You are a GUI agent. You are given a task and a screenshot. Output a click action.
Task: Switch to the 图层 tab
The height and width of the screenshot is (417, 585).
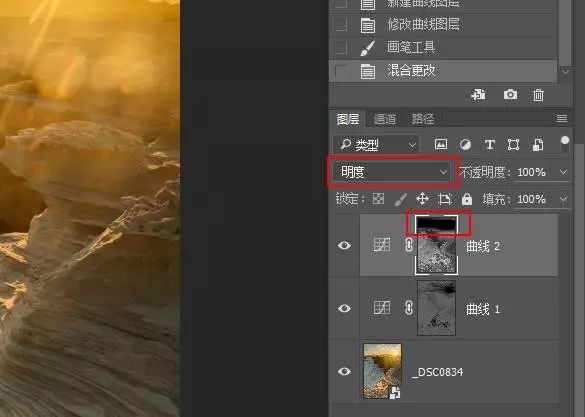point(348,119)
